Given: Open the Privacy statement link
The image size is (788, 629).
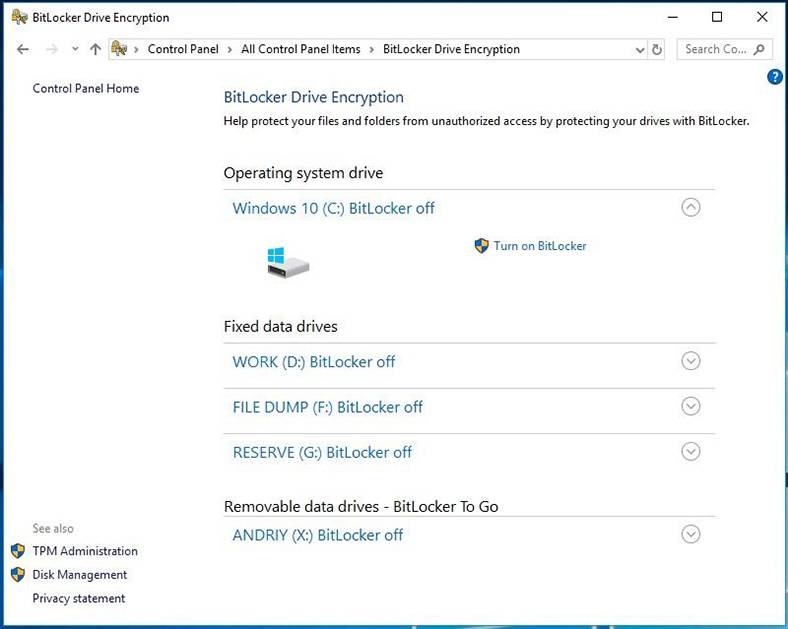Looking at the screenshot, I should coord(78,598).
